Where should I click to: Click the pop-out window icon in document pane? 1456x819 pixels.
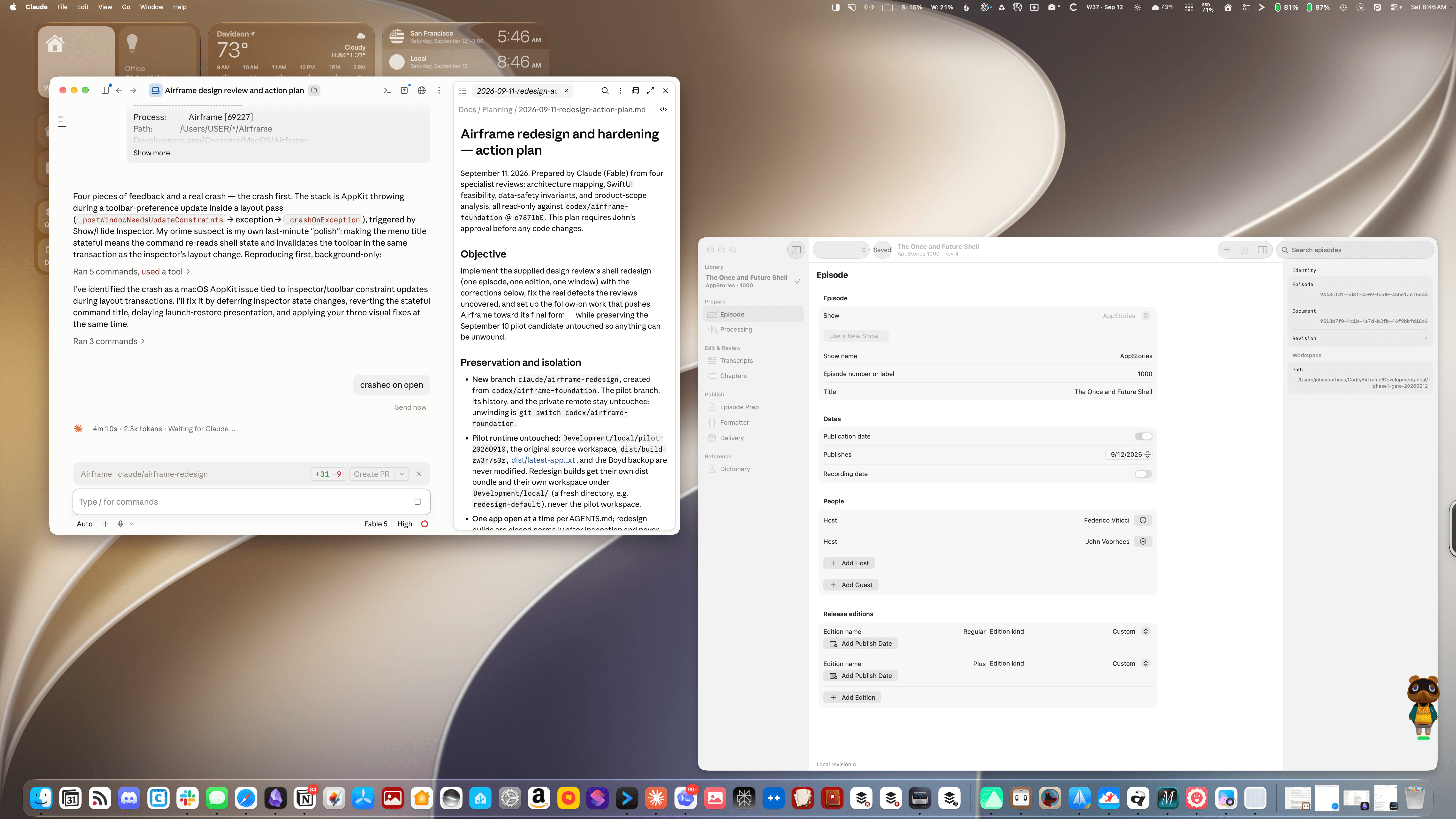click(x=635, y=91)
